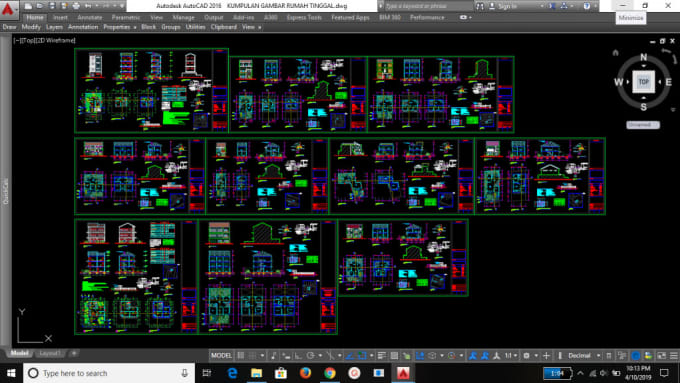Toggle Polar Tracking in status bar
Screen dimensions: 680x383
tap(310, 356)
